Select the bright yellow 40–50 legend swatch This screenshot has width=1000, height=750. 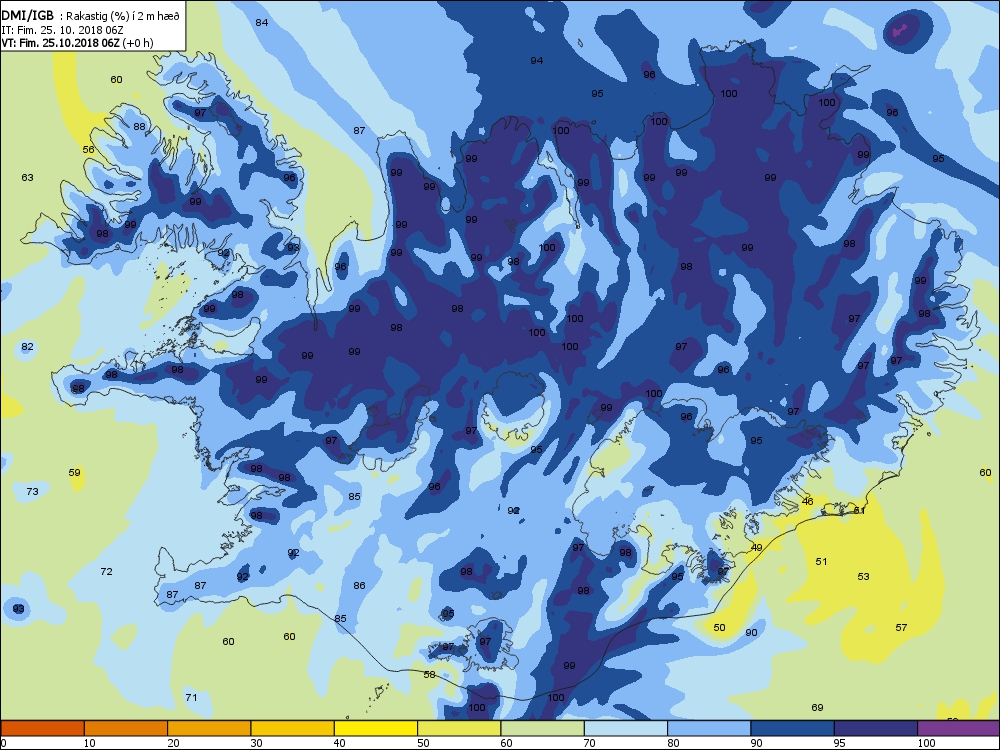pyautogui.click(x=376, y=728)
